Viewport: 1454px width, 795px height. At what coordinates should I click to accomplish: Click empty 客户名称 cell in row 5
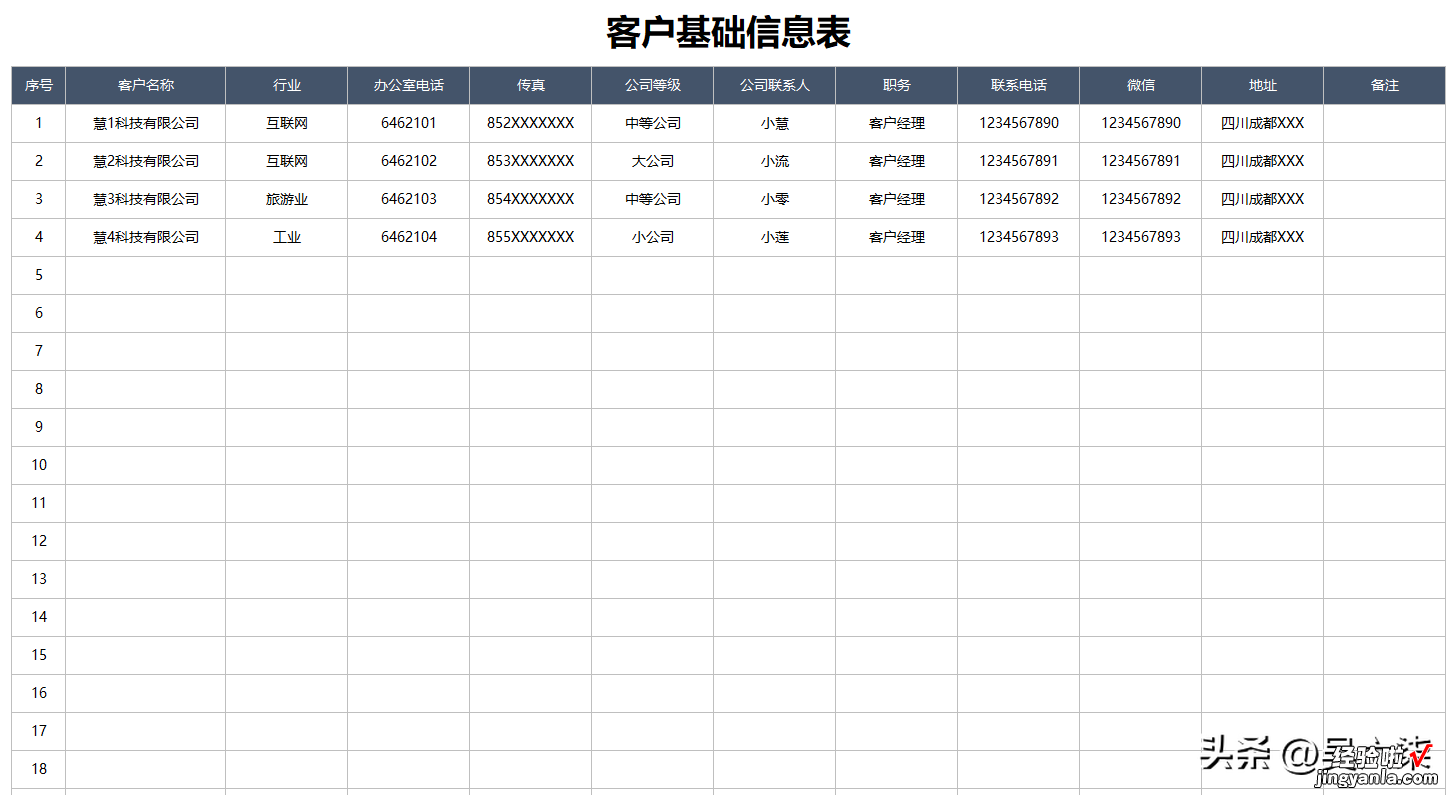coord(146,275)
